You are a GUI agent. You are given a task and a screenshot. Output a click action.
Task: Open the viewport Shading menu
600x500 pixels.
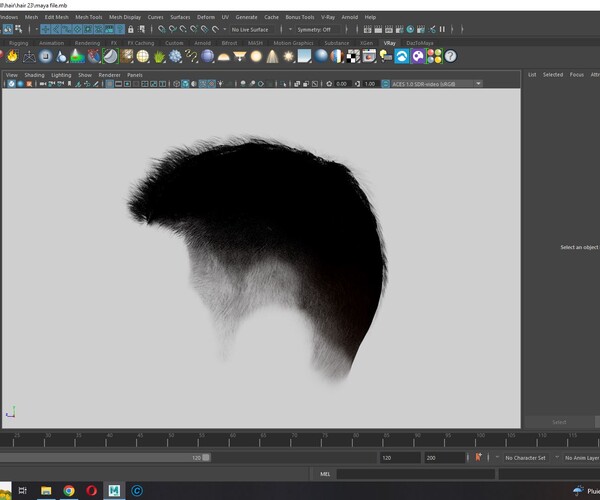(34, 75)
